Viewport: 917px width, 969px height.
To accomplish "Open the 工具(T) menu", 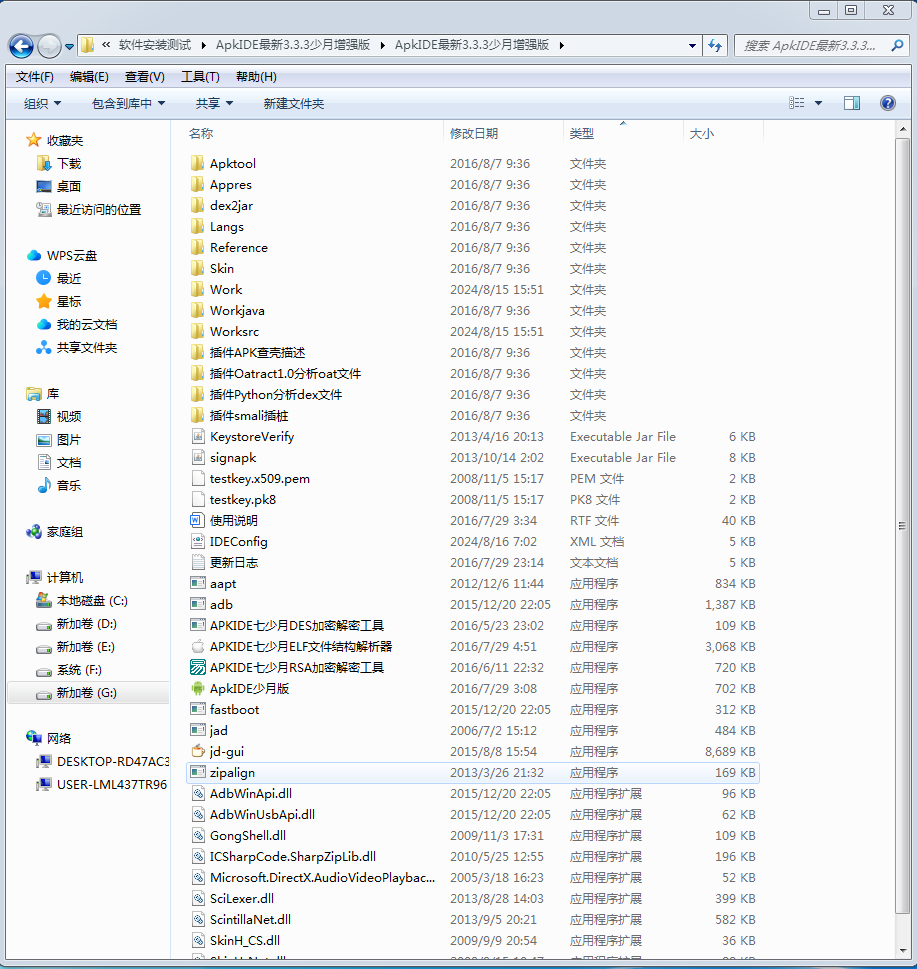I will click(x=200, y=77).
